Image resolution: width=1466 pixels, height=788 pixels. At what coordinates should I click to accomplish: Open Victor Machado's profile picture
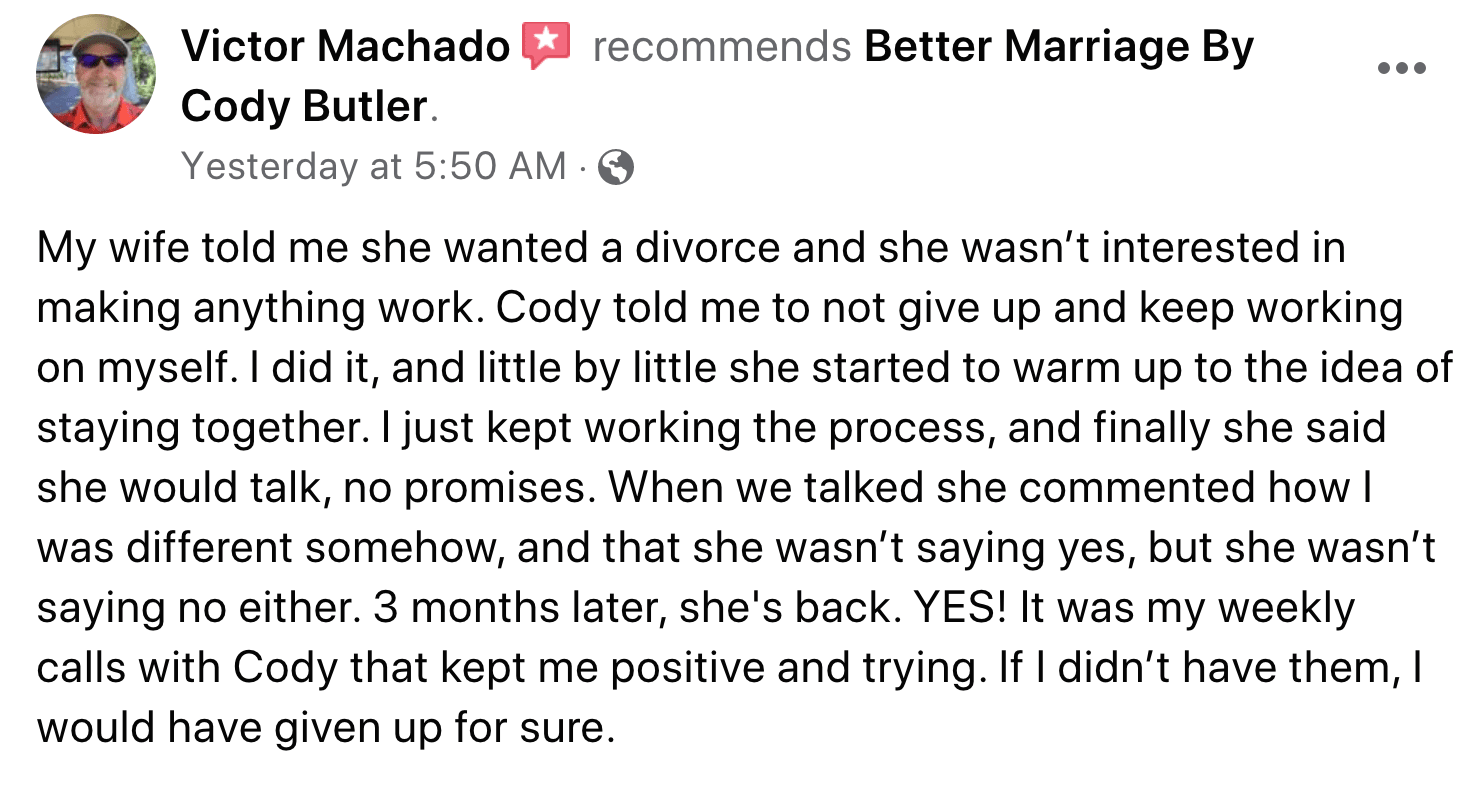[x=96, y=75]
